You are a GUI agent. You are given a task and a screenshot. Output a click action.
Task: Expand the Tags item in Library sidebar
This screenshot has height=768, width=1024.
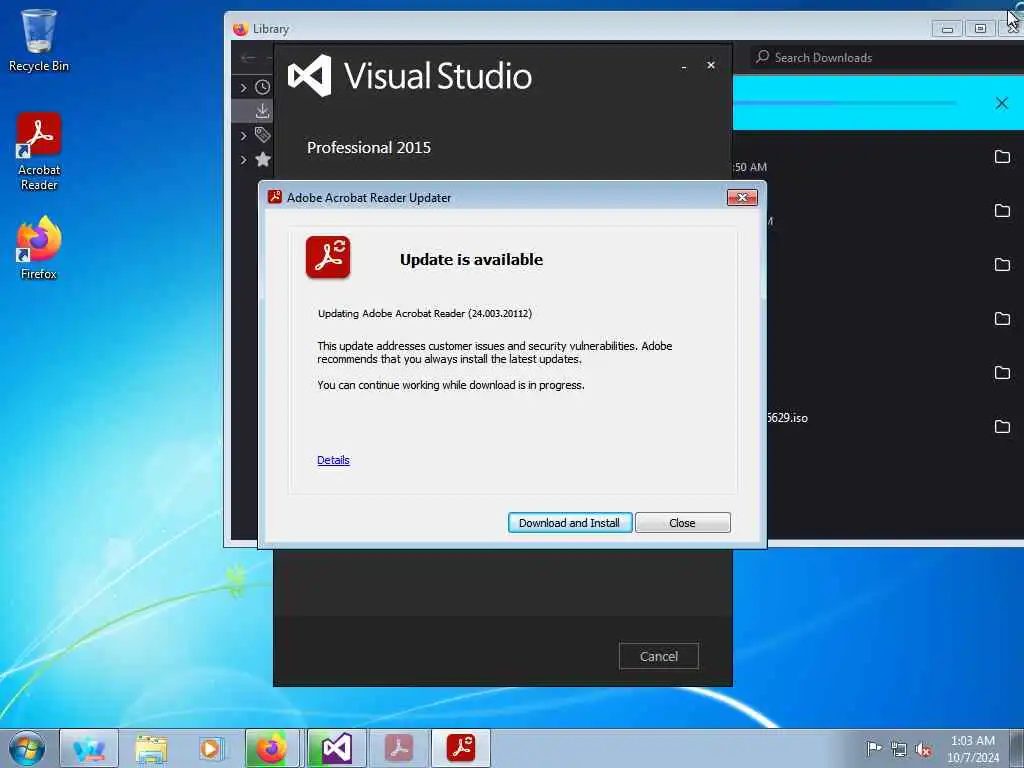243,135
